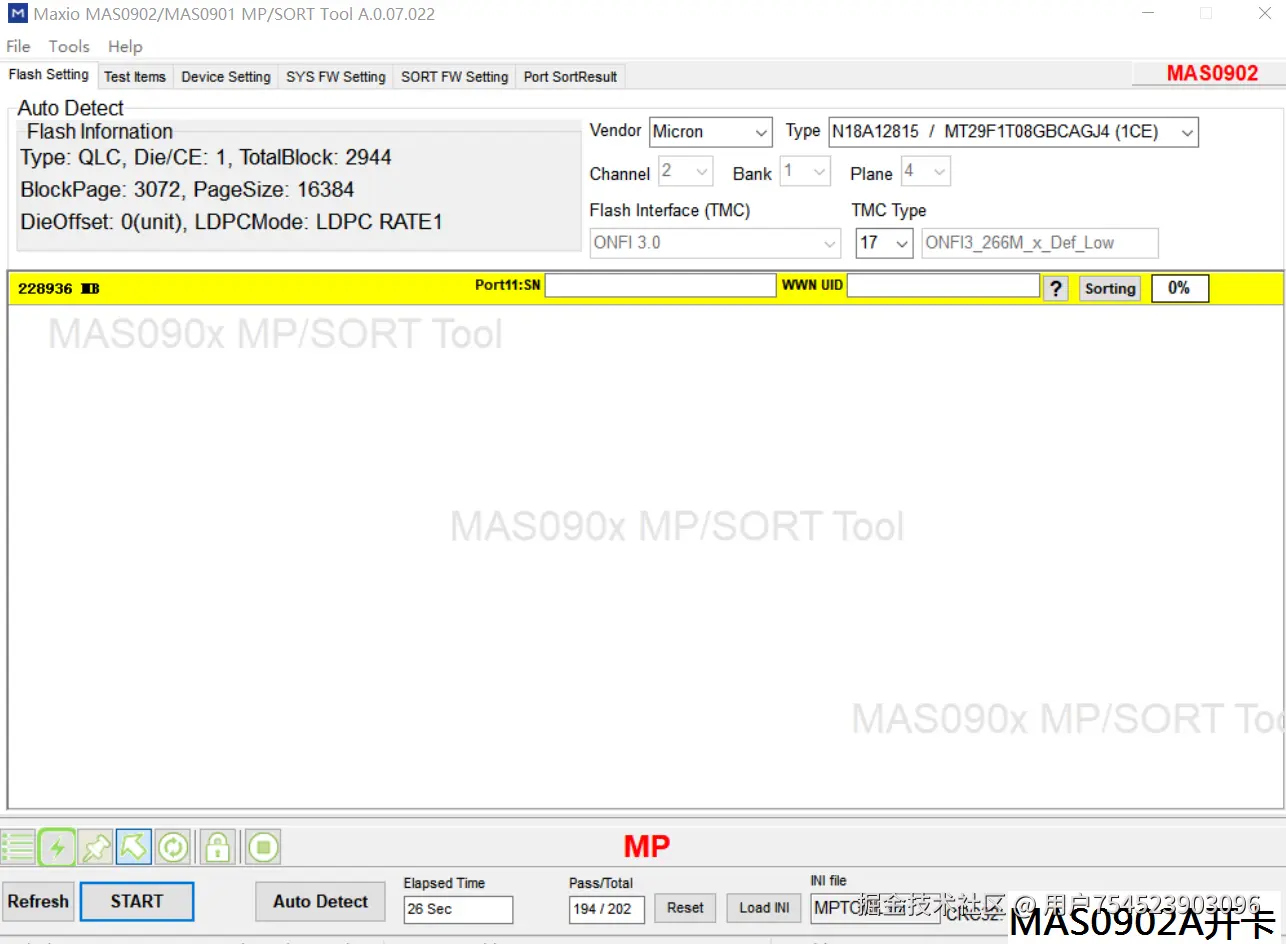Screen dimensions: 1286x944
Task: Open the Tools menu
Action: click(x=69, y=46)
